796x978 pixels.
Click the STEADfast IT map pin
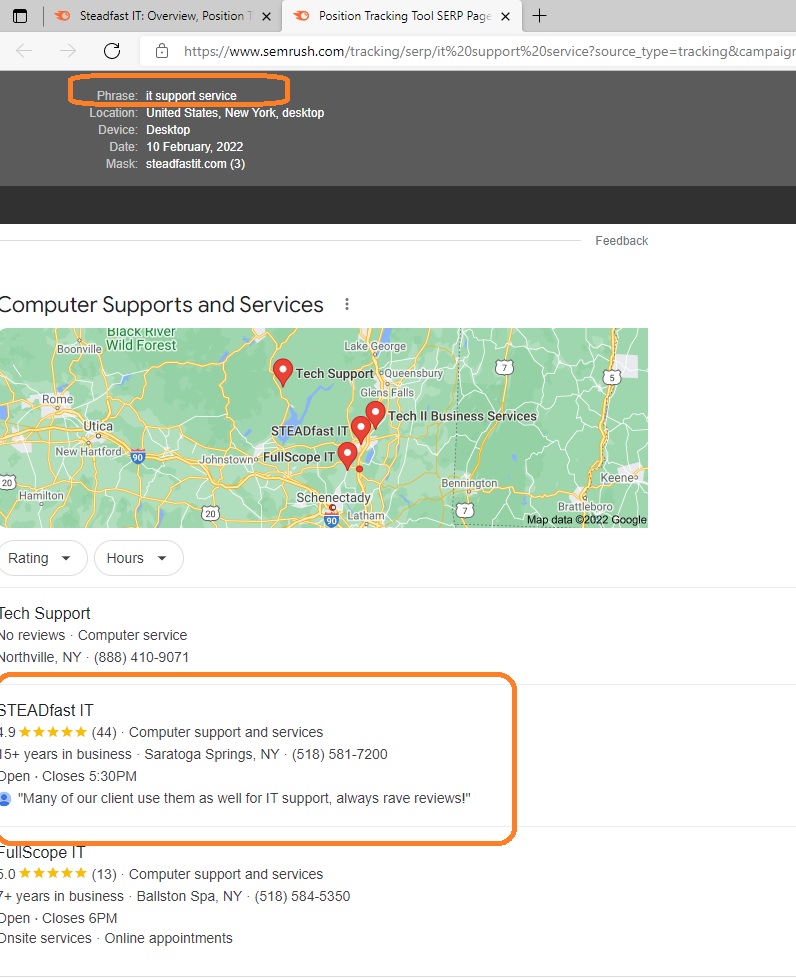coord(361,430)
